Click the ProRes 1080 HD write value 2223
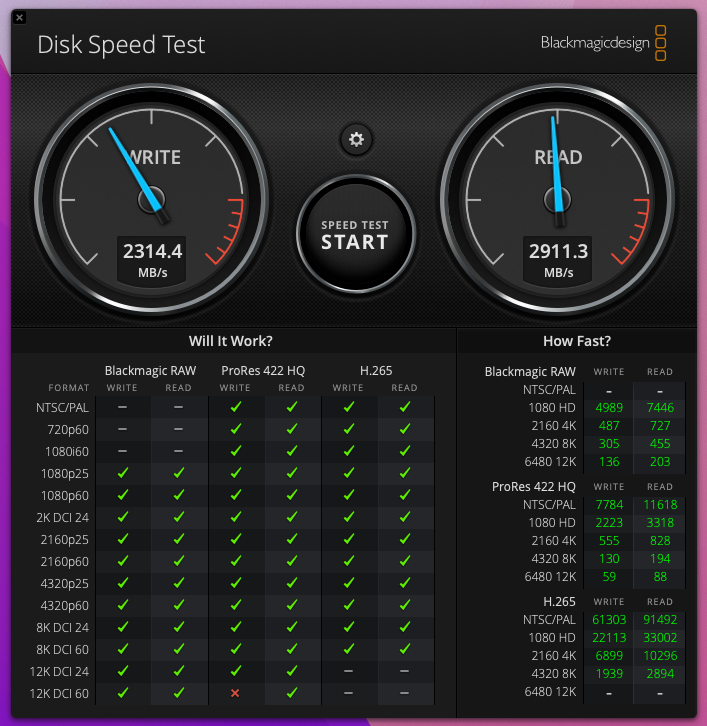The width and height of the screenshot is (707, 726). [x=609, y=522]
